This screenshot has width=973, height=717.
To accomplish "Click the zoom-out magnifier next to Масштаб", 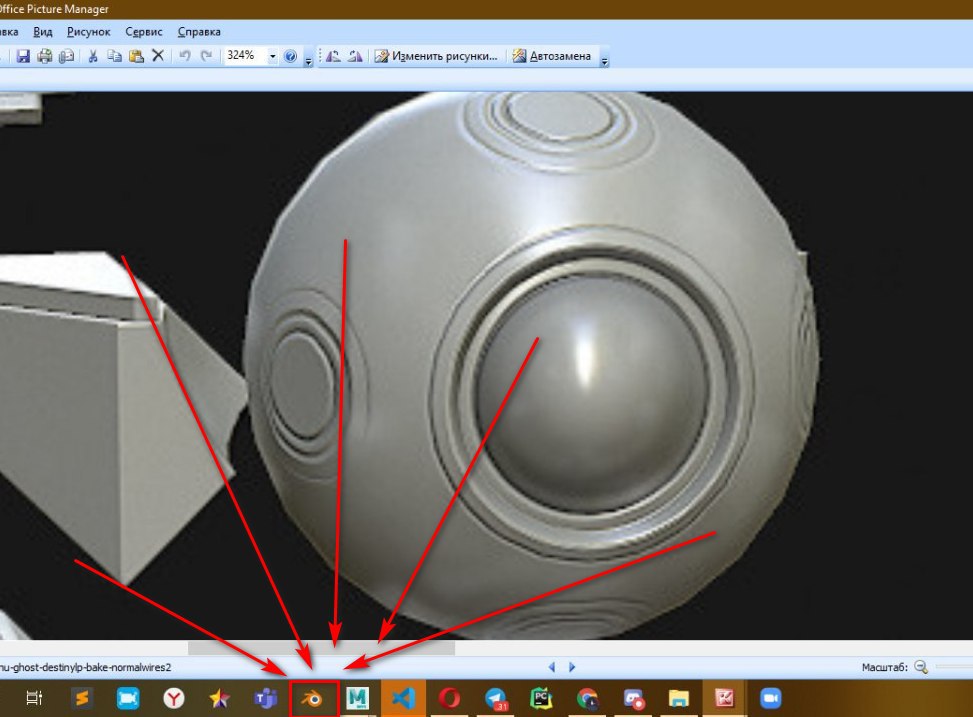I will pos(921,667).
